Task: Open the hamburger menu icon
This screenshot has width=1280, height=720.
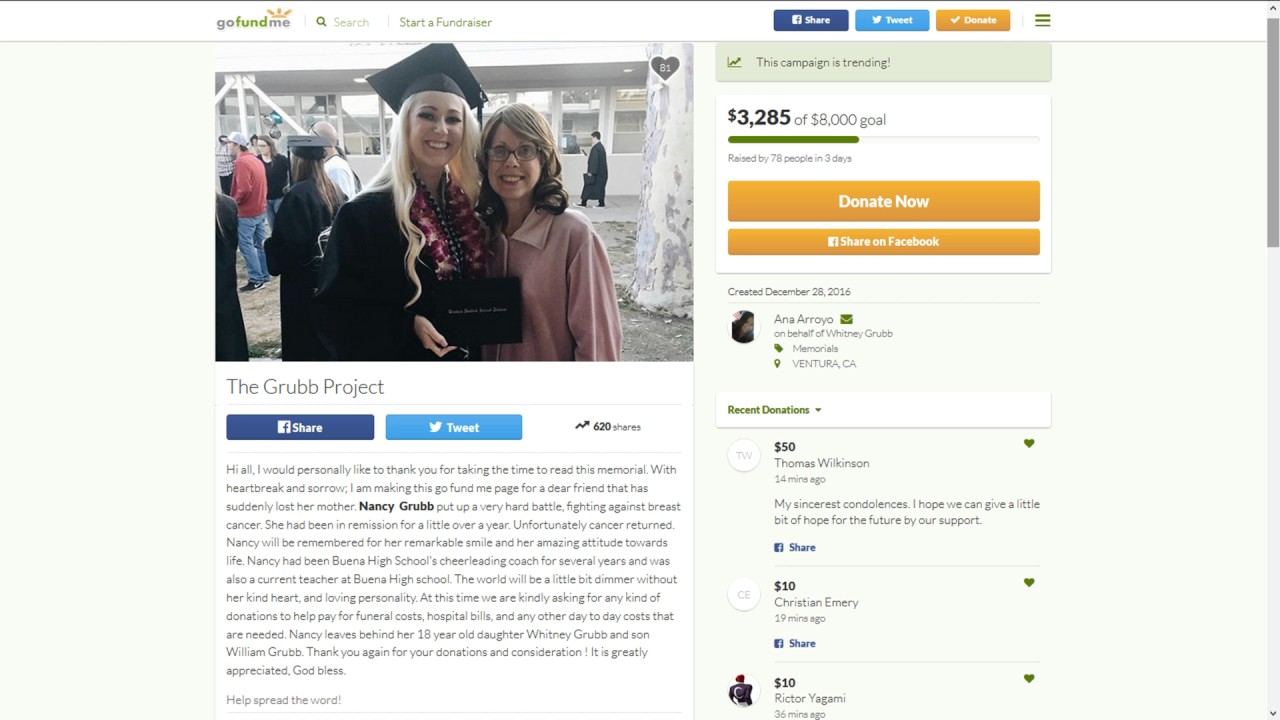Action: [x=1043, y=20]
